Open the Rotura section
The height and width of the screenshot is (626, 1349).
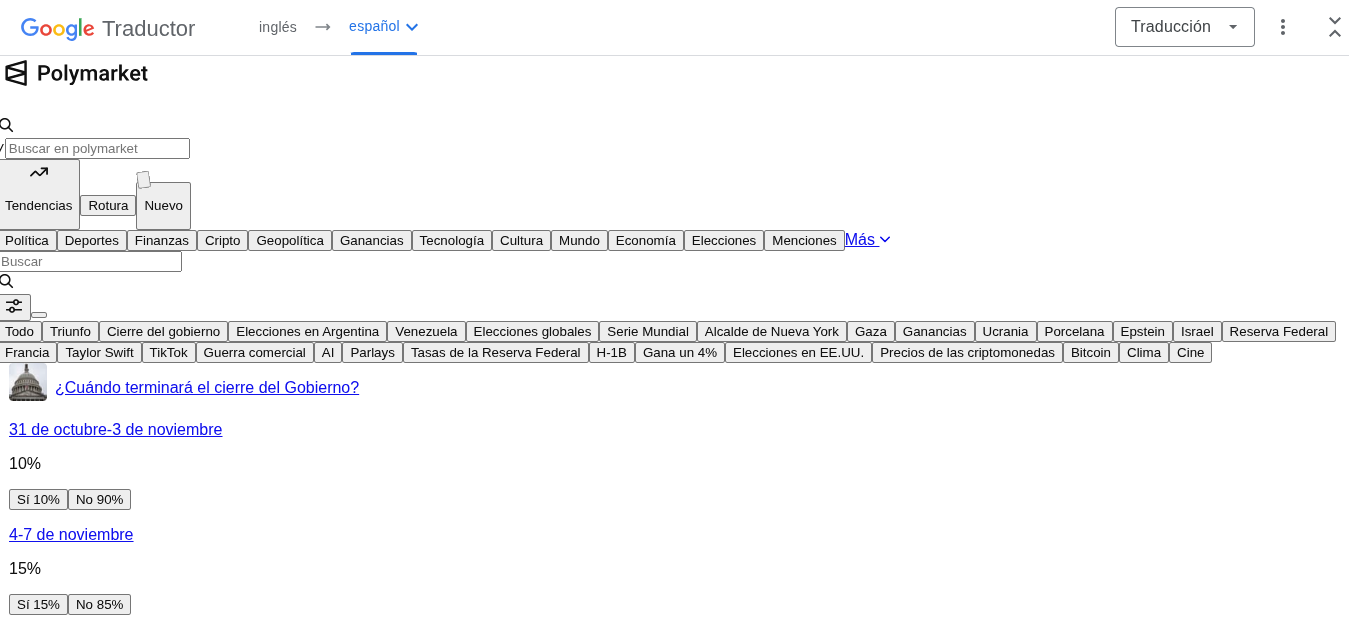pos(108,205)
